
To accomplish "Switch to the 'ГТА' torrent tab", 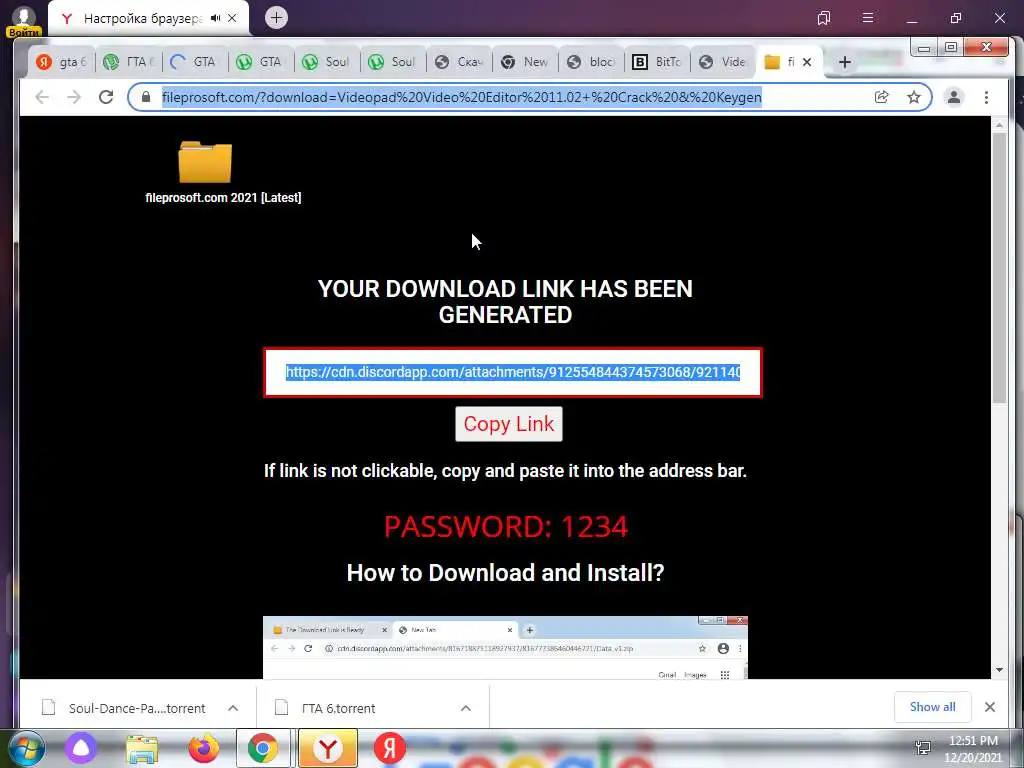I will [x=129, y=62].
